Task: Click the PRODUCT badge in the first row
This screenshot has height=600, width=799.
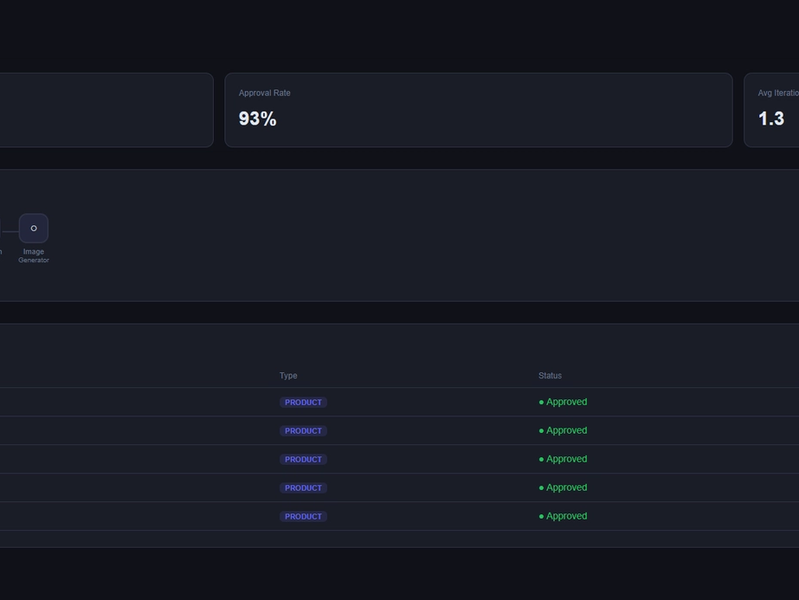Action: tap(303, 402)
